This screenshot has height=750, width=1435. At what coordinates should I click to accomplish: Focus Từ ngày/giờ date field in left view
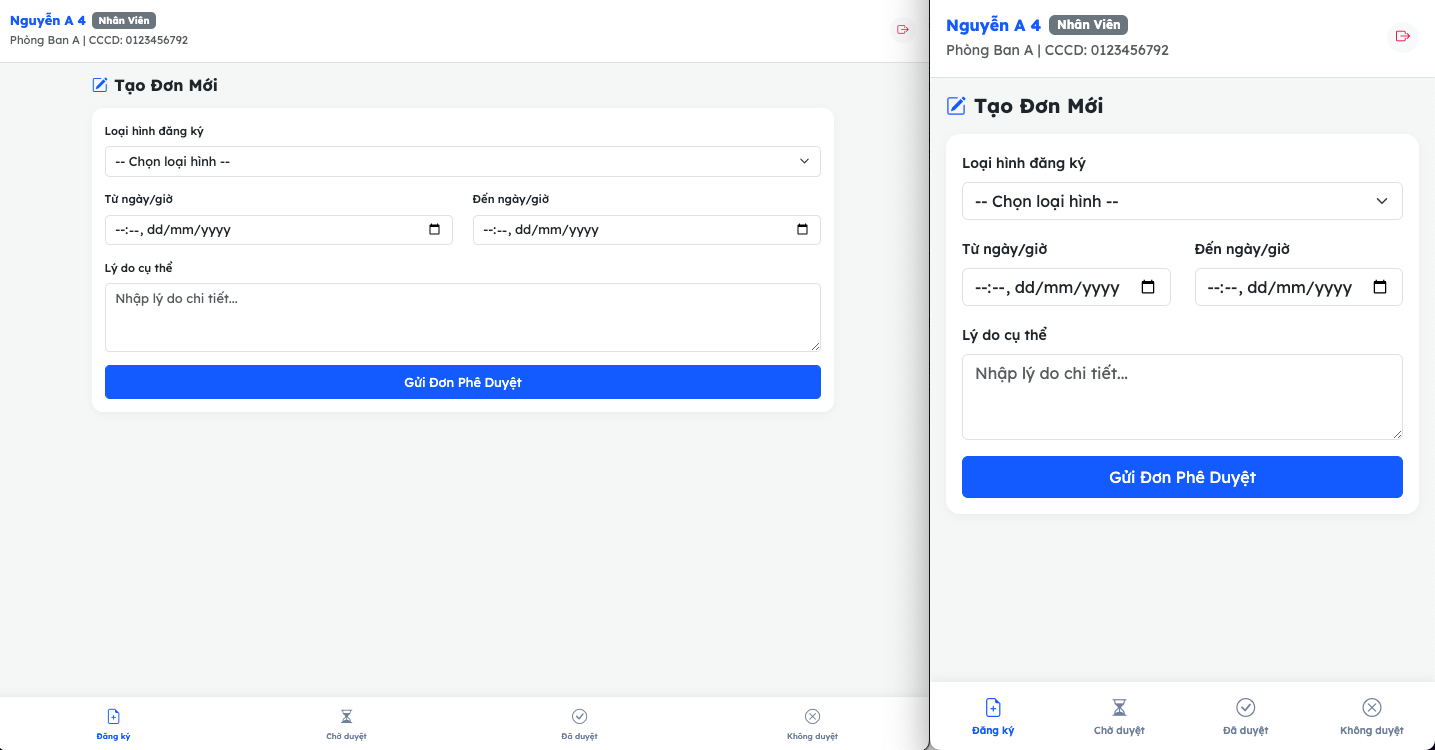[279, 230]
